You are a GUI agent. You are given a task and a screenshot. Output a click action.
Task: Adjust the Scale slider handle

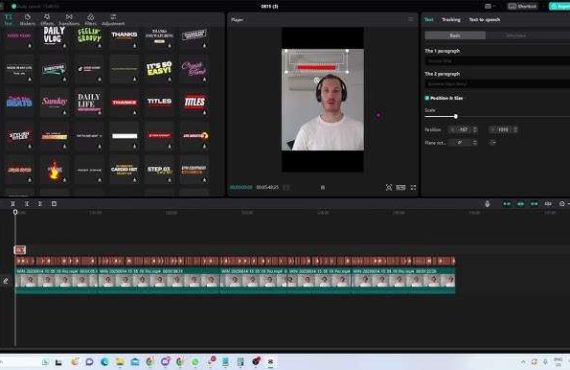(x=455, y=116)
